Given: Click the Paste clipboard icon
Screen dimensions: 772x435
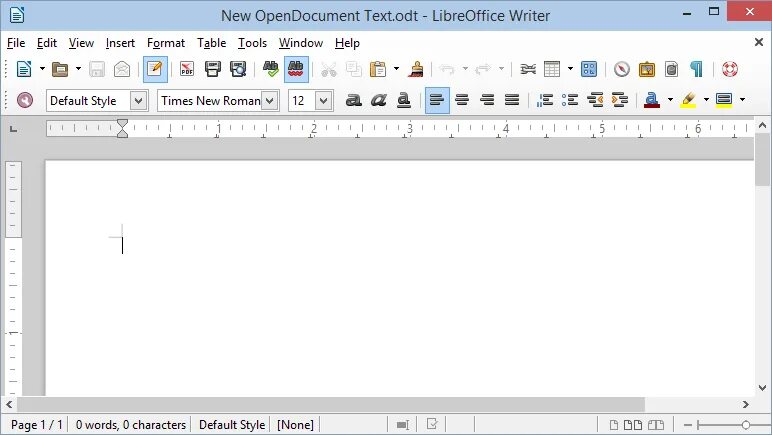Looking at the screenshot, I should (x=378, y=69).
